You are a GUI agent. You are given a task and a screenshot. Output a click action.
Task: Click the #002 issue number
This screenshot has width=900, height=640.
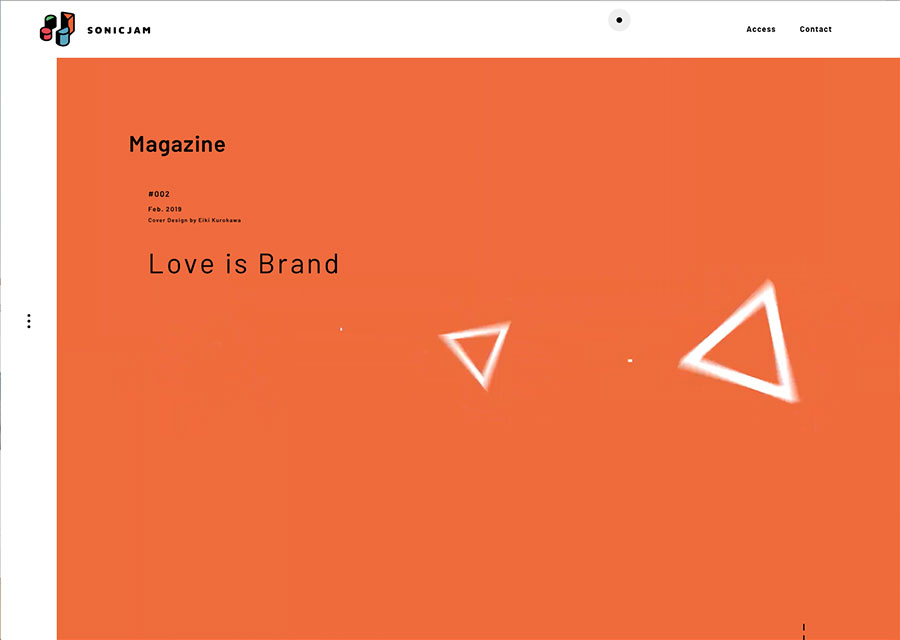(159, 194)
